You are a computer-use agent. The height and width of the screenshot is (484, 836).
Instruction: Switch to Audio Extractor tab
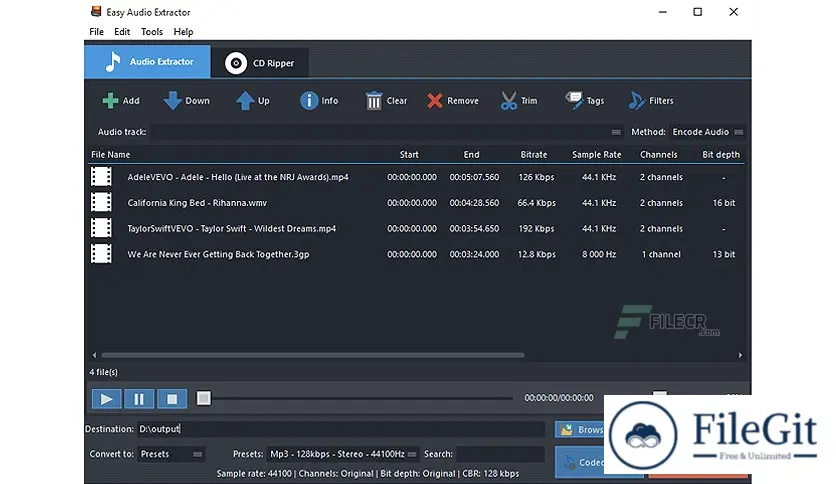click(x=148, y=61)
